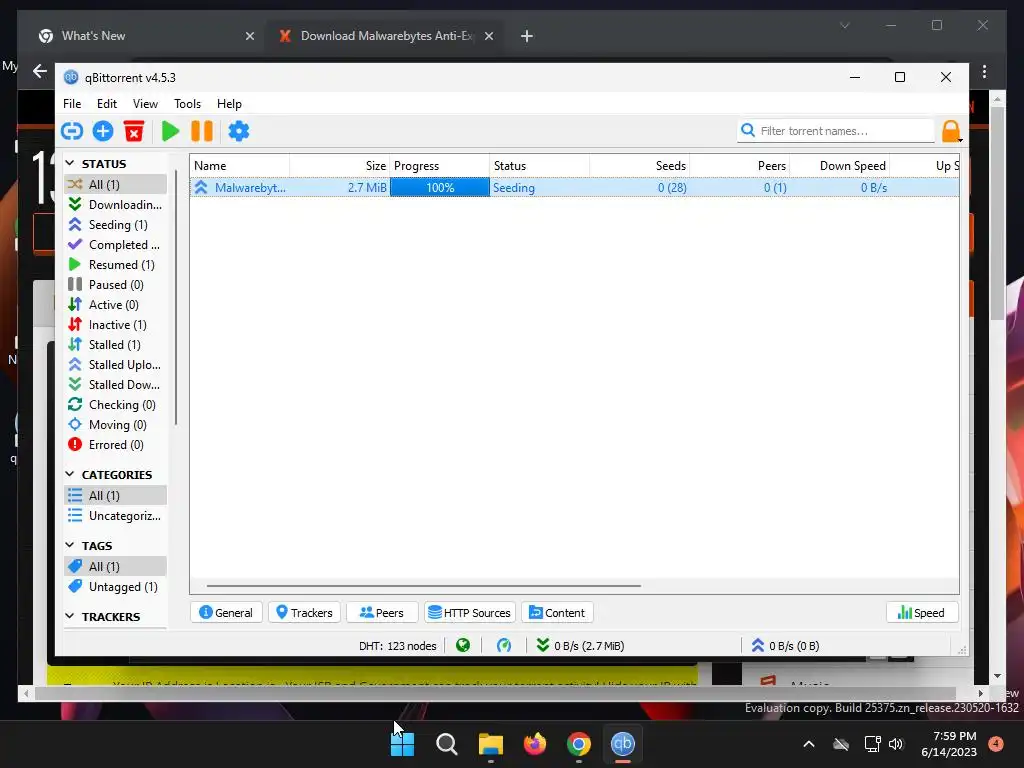Sort torrents by Progress column header
The height and width of the screenshot is (768, 1024).
tap(440, 166)
